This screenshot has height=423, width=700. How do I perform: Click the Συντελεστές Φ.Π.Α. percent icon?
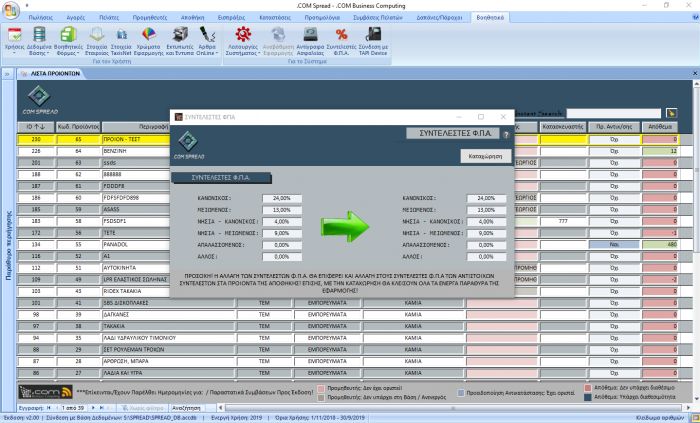pos(342,41)
